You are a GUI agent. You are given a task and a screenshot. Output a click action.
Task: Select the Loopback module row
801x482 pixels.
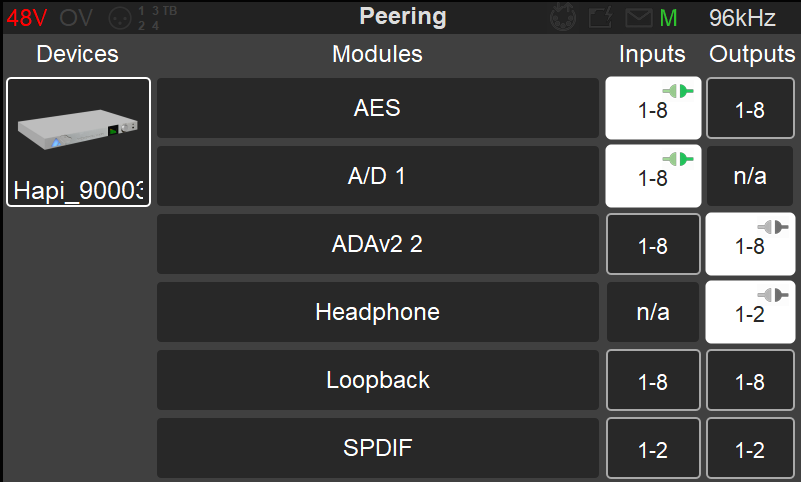click(378, 380)
